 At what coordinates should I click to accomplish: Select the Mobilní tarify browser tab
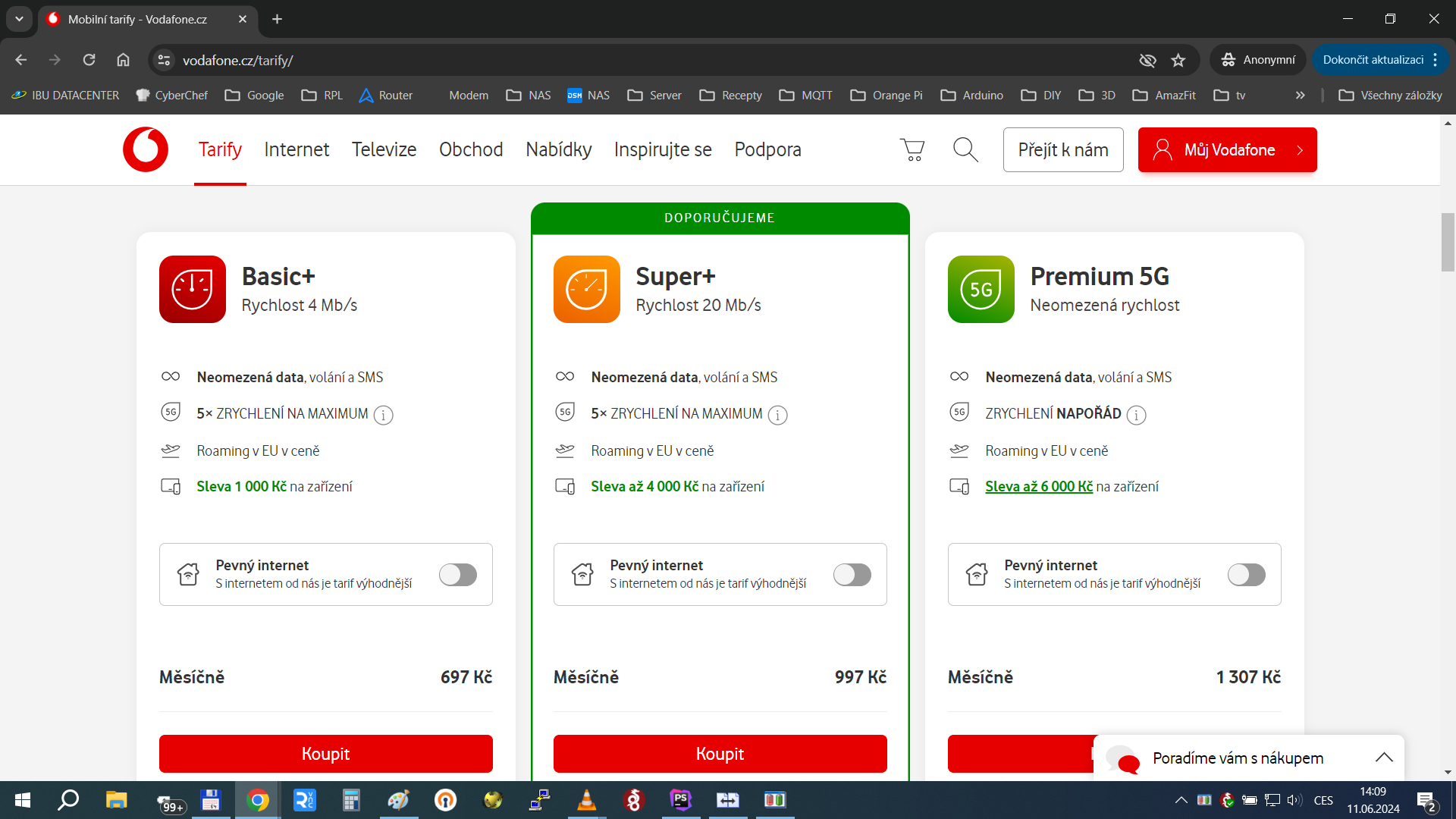click(147, 19)
